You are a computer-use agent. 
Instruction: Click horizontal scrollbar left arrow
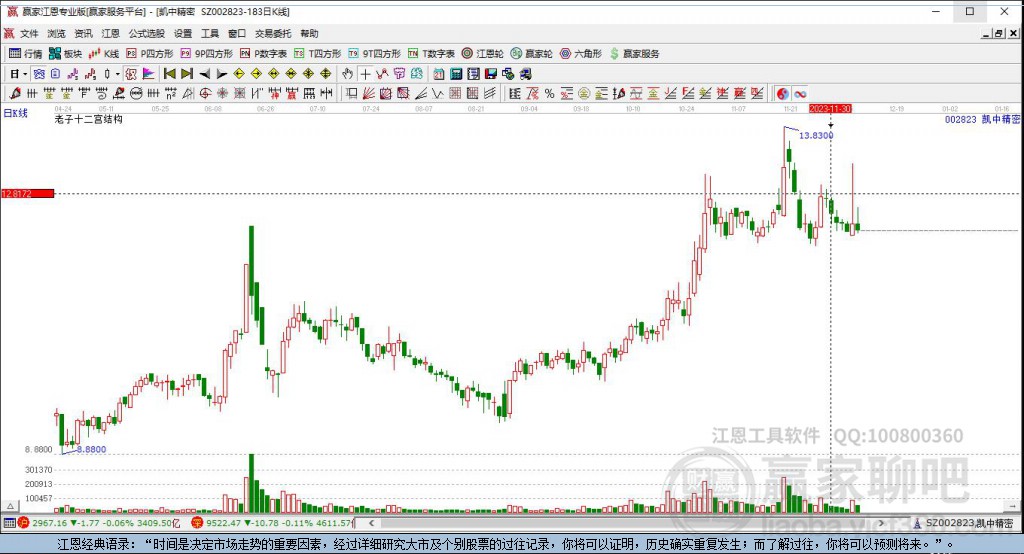[371, 523]
